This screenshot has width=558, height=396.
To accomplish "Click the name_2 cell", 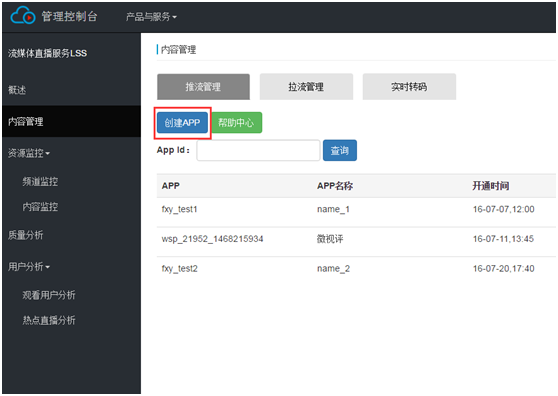I will point(333,269).
